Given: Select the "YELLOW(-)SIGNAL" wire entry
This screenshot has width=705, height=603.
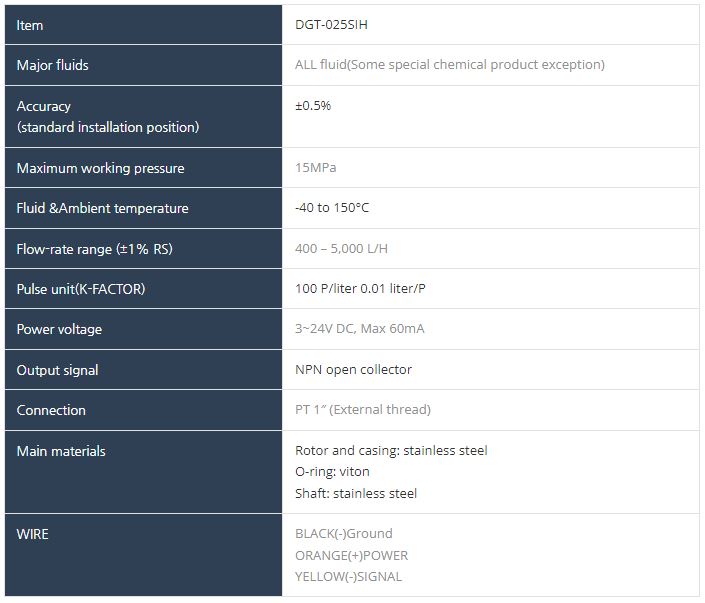Looking at the screenshot, I should click(x=348, y=576).
